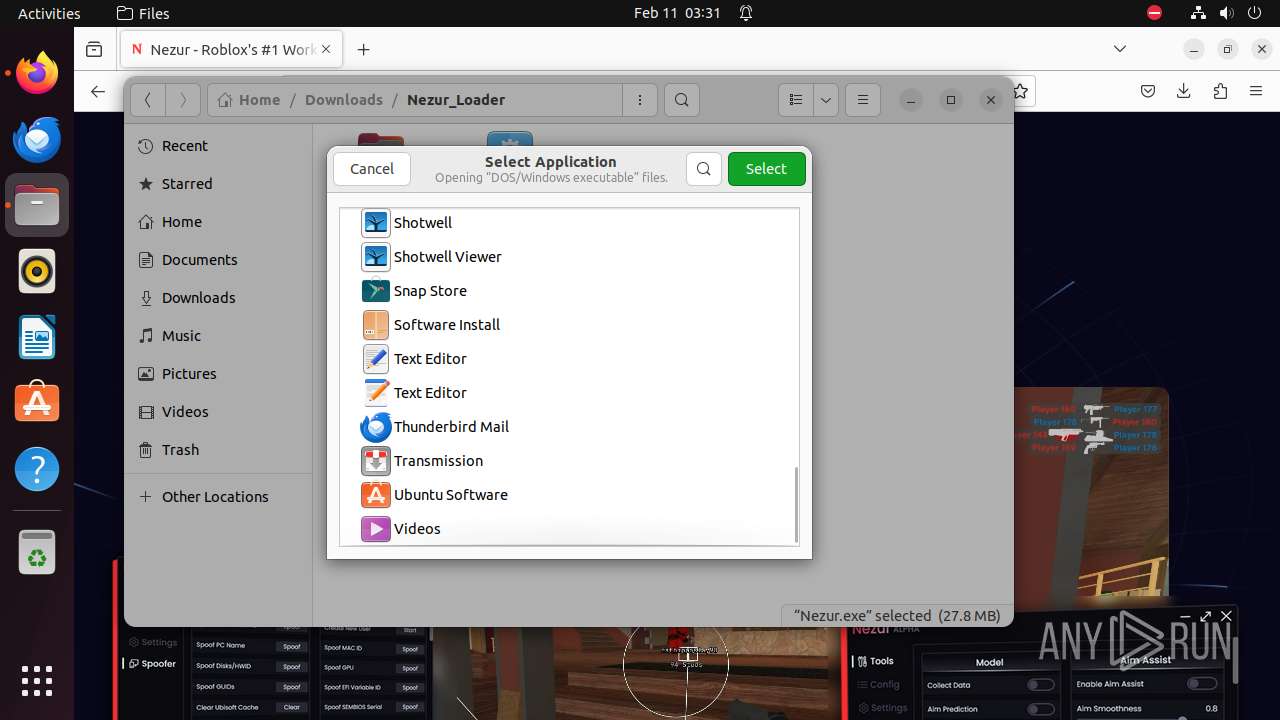Go to Home in Files sidebar

coord(218,222)
